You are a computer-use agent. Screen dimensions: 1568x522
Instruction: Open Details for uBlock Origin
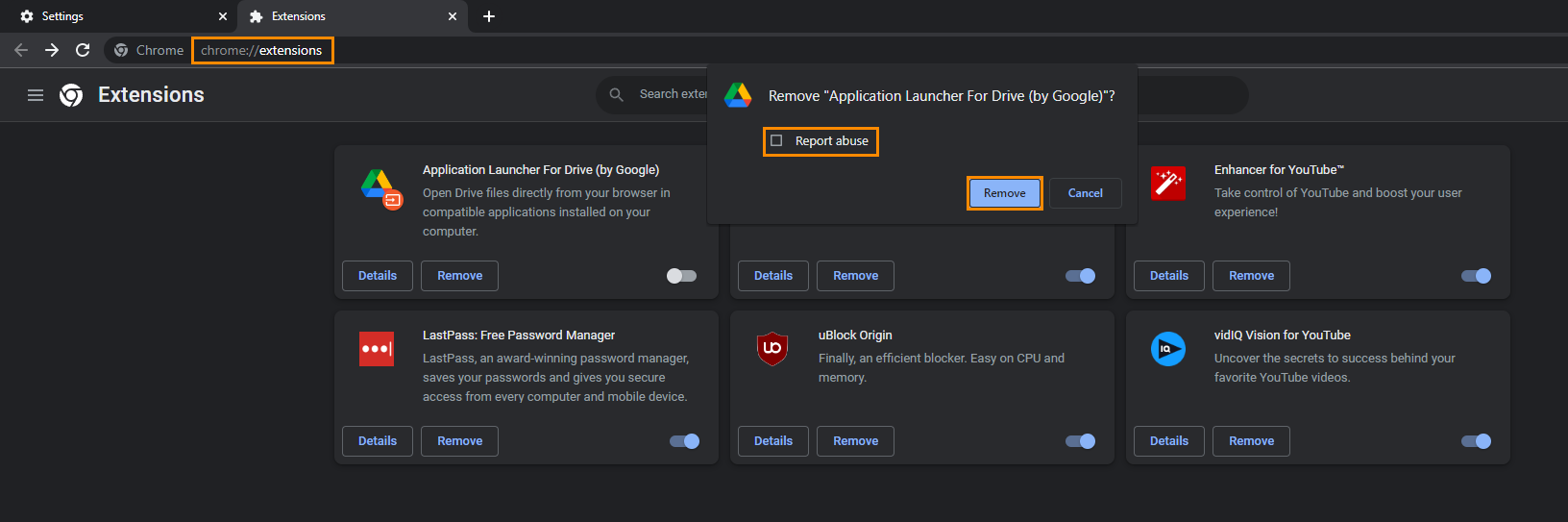pyautogui.click(x=773, y=441)
